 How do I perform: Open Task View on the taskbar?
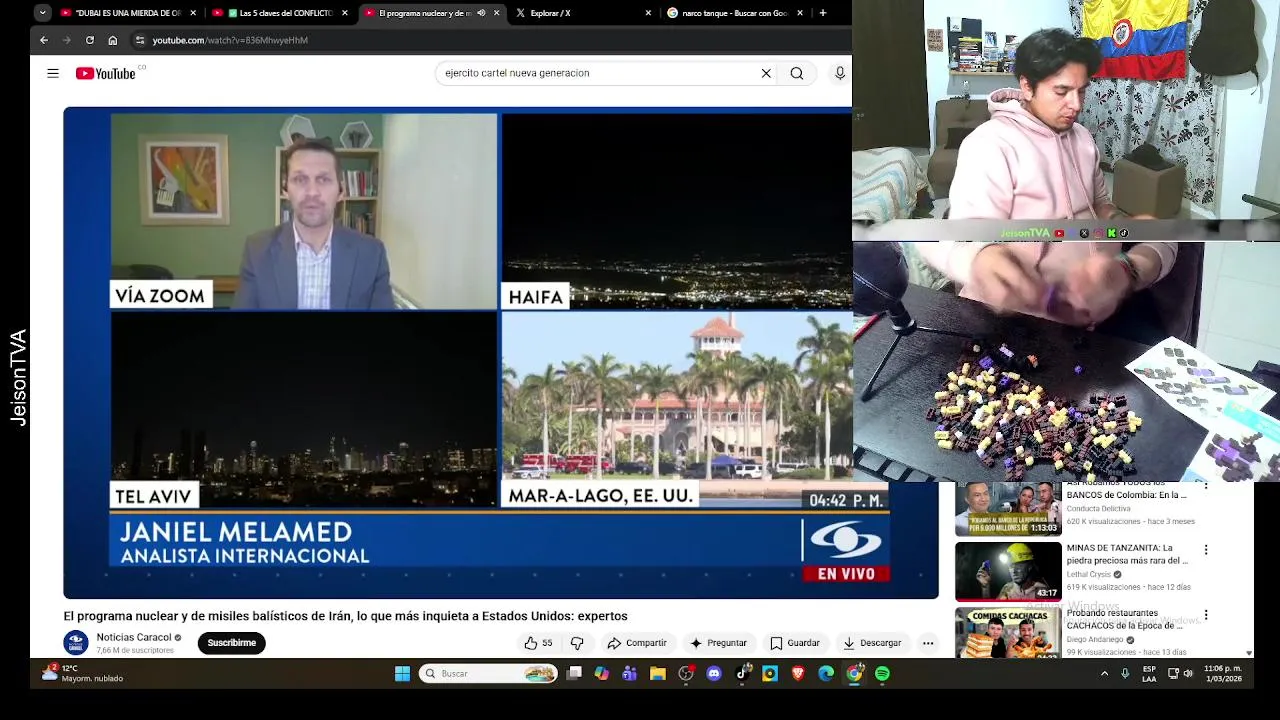(574, 674)
